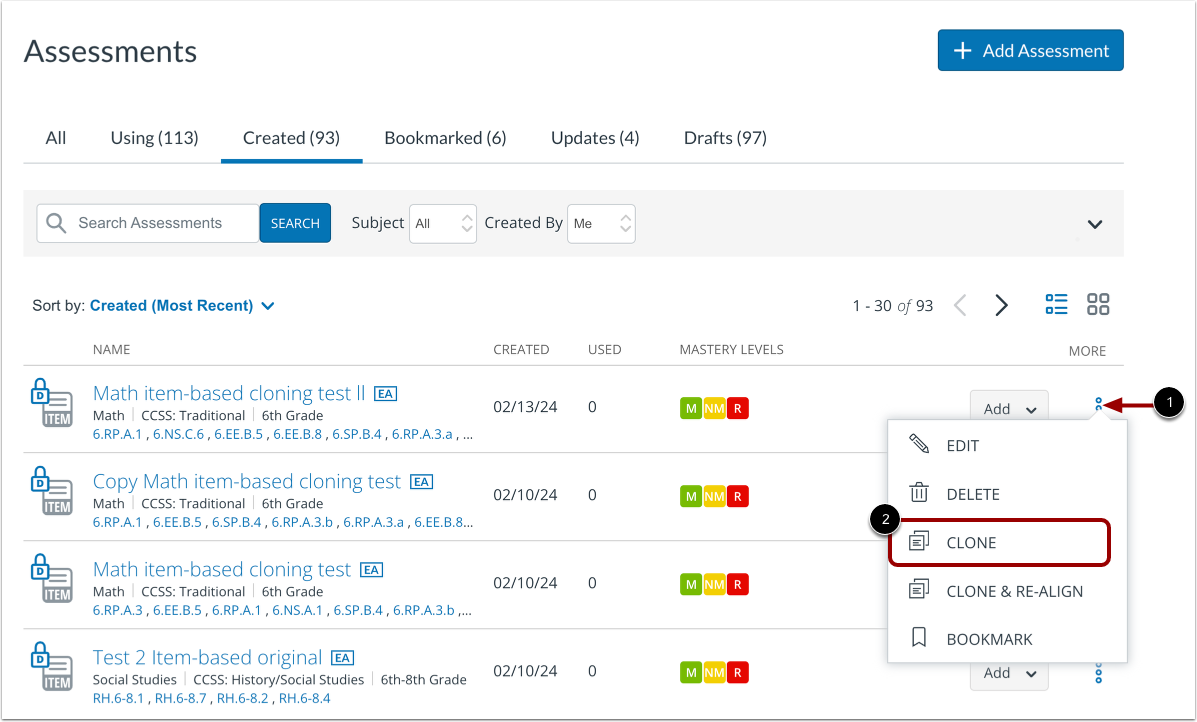Open Add dropdown for Math item-based cloning test II
The image size is (1197, 722).
click(x=1008, y=407)
